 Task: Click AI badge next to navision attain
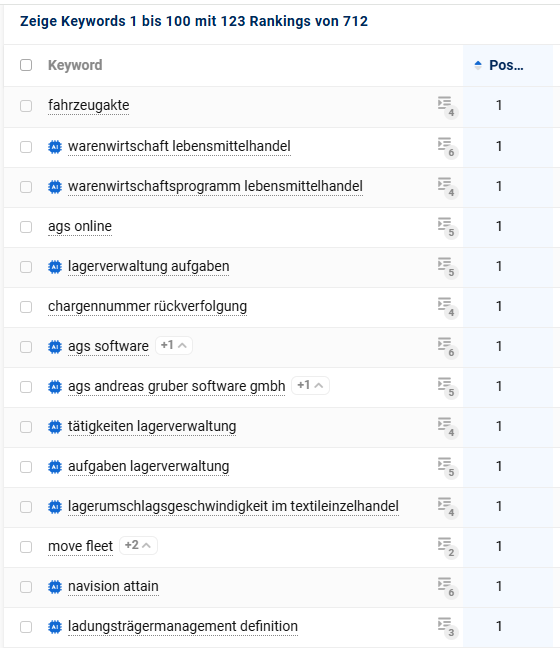(55, 587)
